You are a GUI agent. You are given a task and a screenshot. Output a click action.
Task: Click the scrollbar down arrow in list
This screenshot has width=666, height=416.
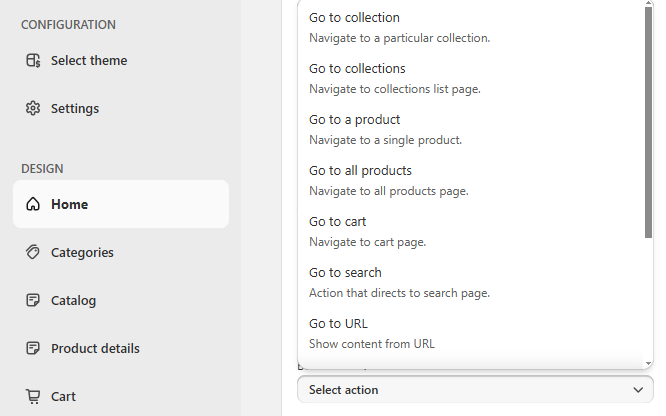point(648,363)
